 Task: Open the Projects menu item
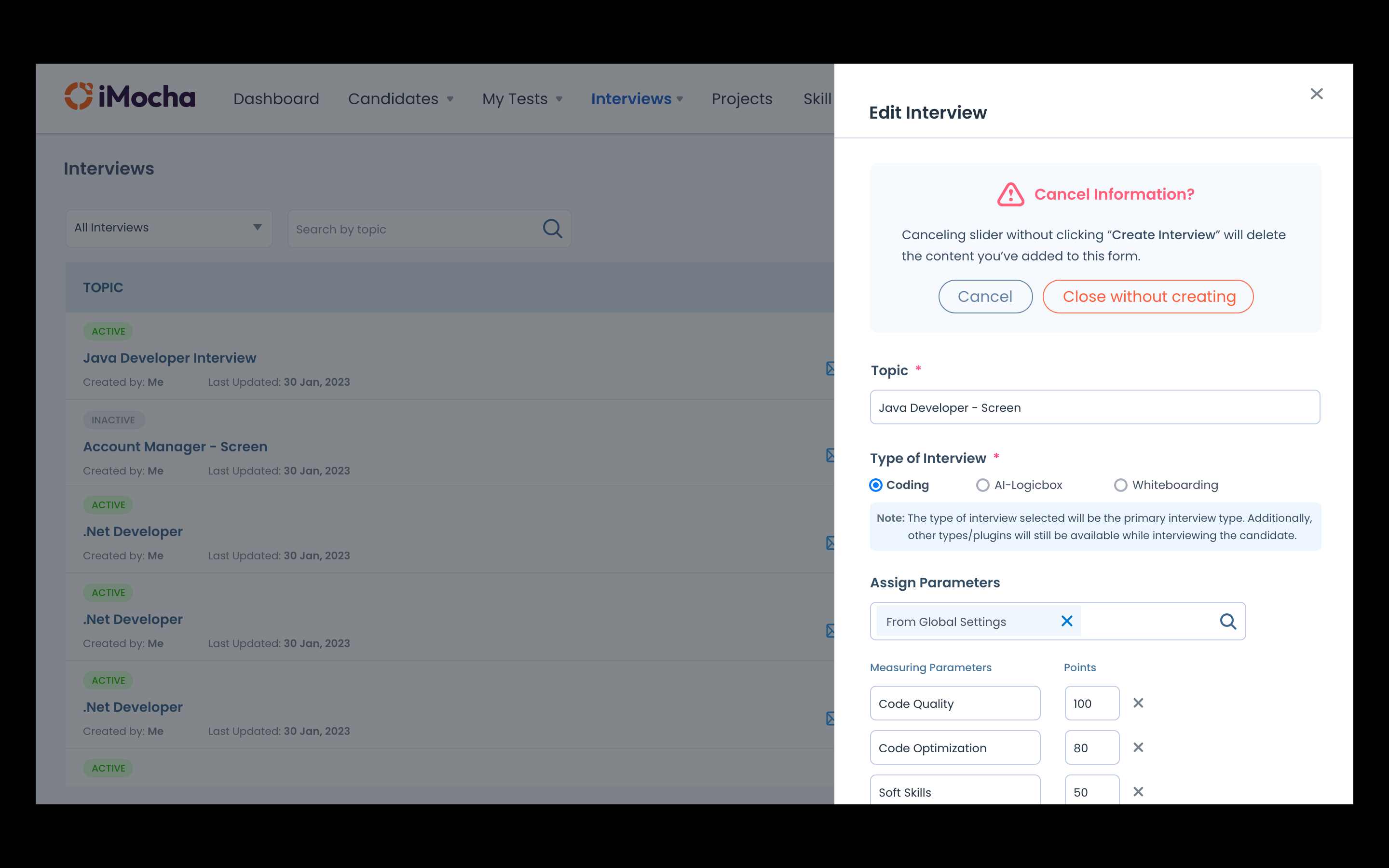(742, 99)
